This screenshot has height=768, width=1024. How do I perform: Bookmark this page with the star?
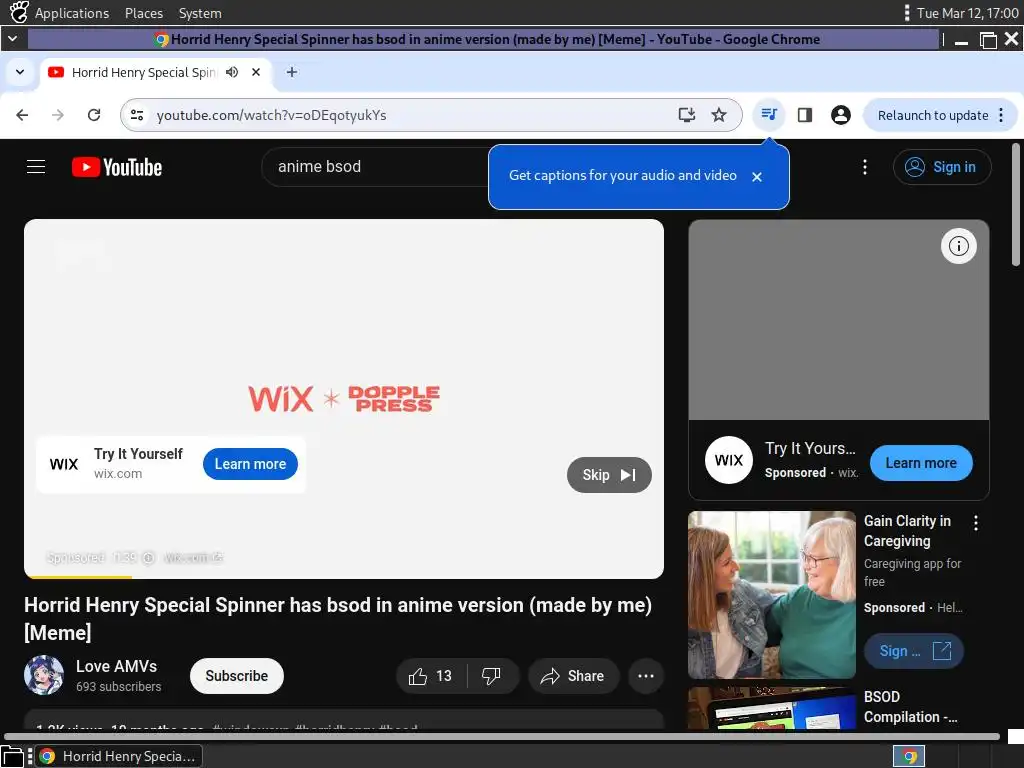[719, 115]
